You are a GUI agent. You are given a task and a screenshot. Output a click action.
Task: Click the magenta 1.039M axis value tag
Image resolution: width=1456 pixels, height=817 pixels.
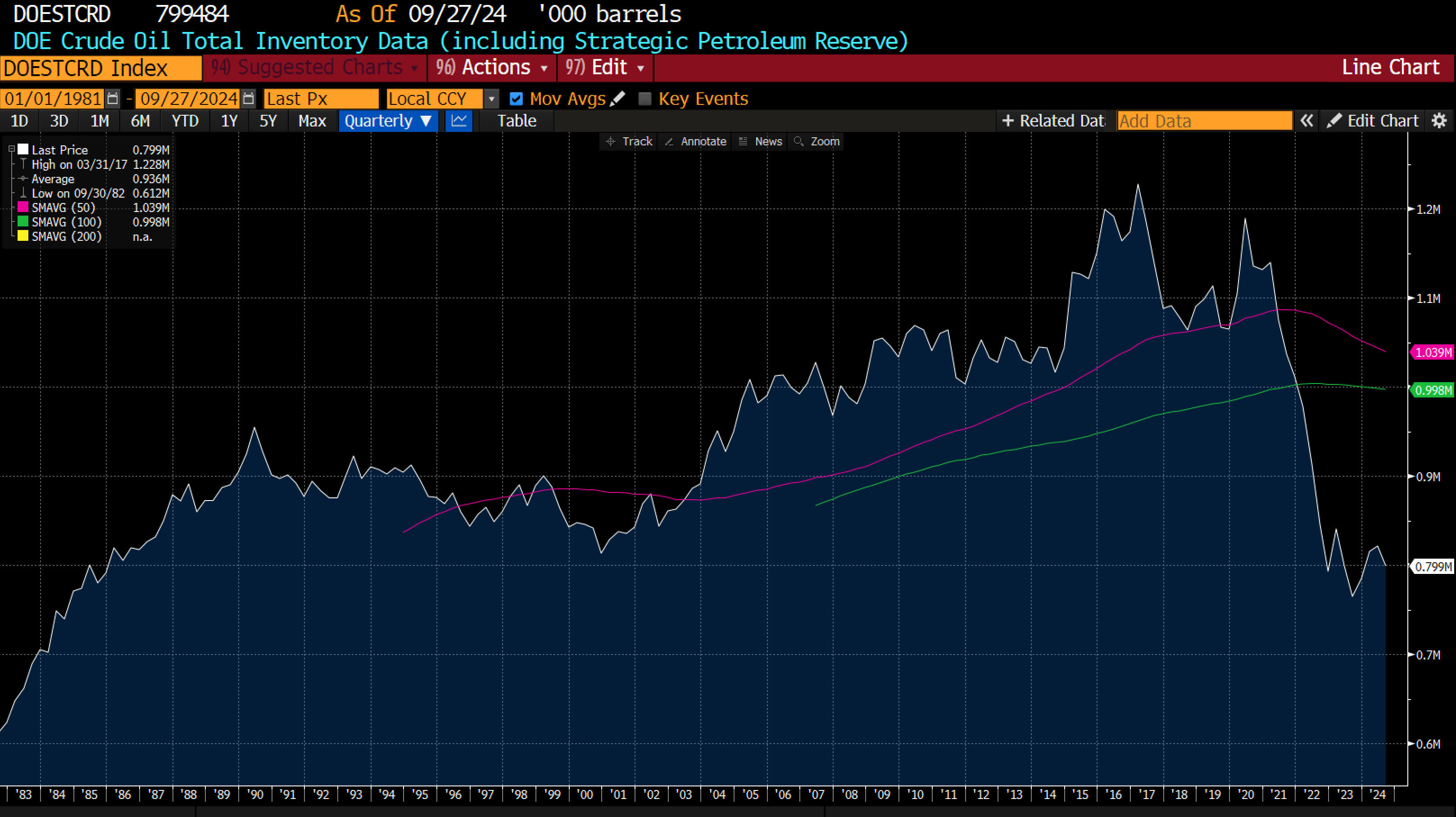click(x=1432, y=352)
